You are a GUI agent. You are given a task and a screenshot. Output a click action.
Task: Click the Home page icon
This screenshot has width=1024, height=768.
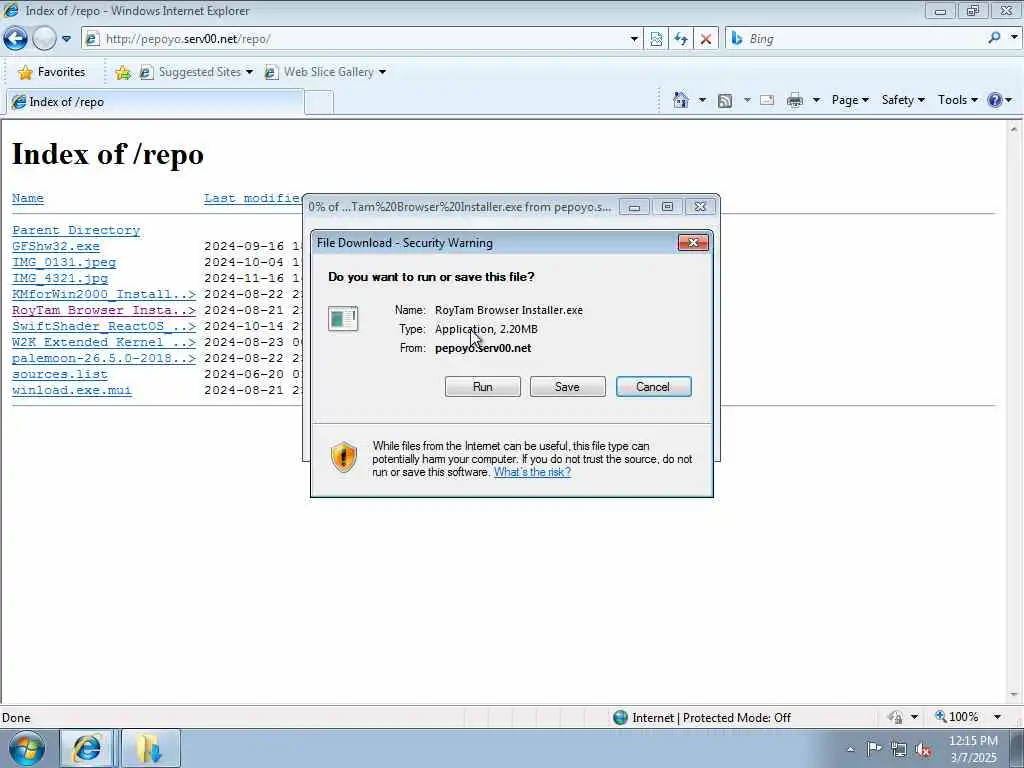680,100
